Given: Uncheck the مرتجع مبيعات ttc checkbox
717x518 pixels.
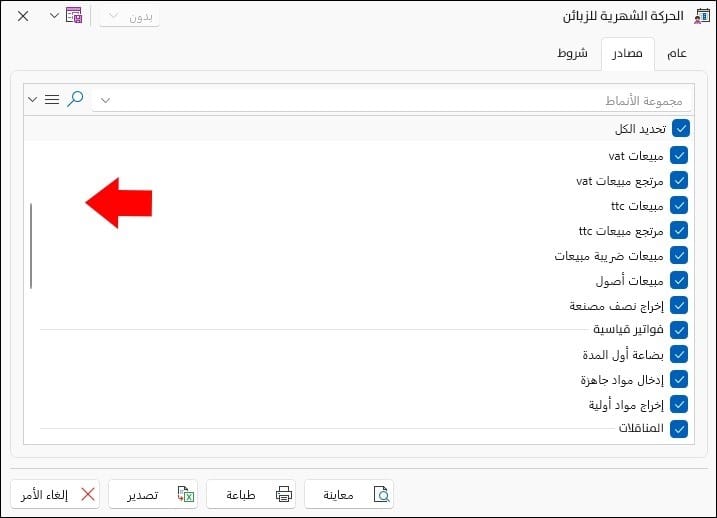Looking at the screenshot, I should click(679, 230).
